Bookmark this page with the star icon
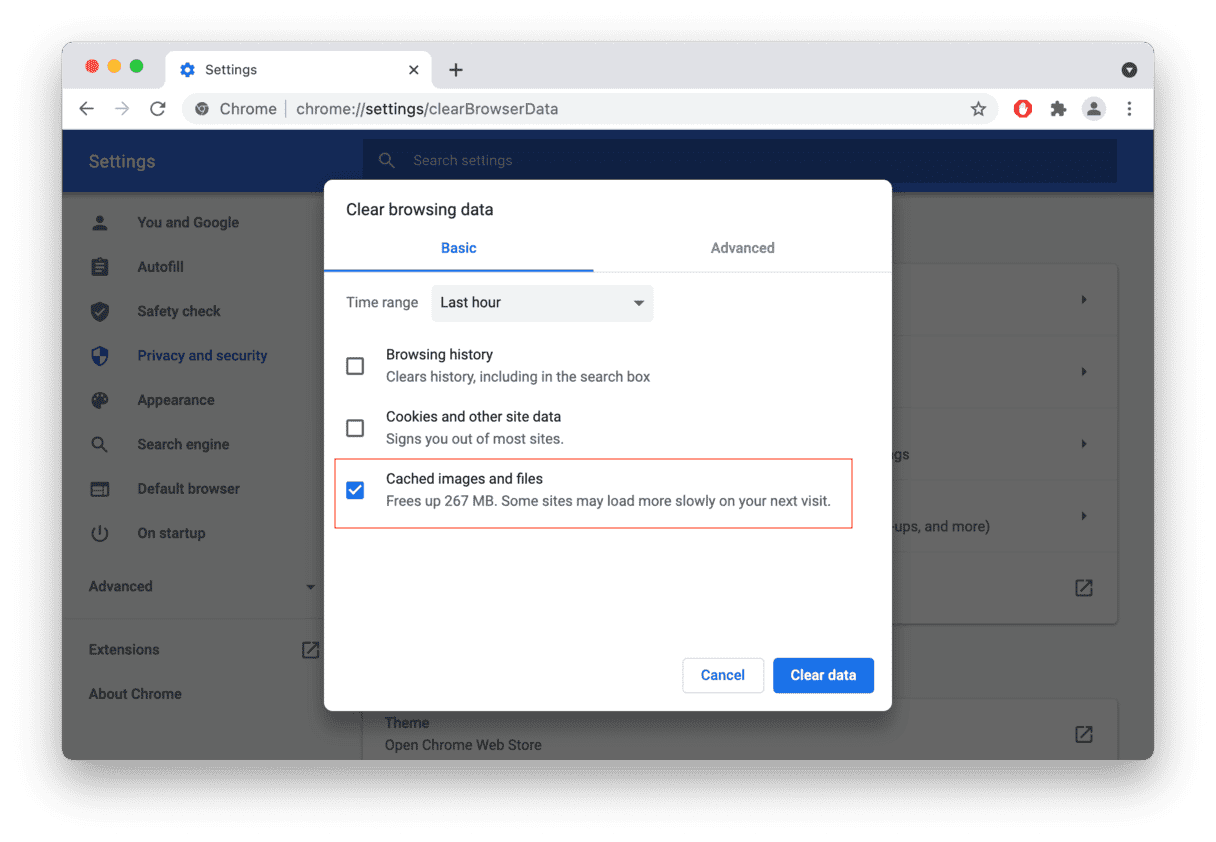The image size is (1216, 842). [x=978, y=109]
